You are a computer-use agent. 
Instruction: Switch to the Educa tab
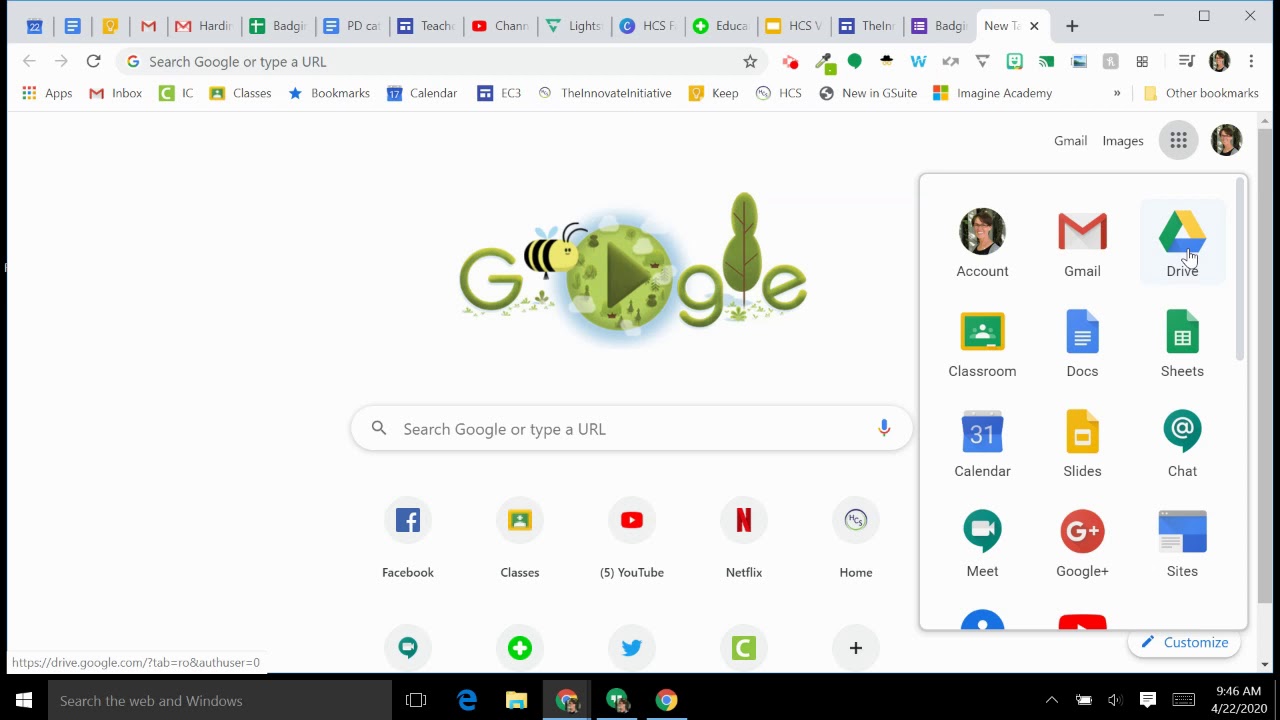(721, 26)
